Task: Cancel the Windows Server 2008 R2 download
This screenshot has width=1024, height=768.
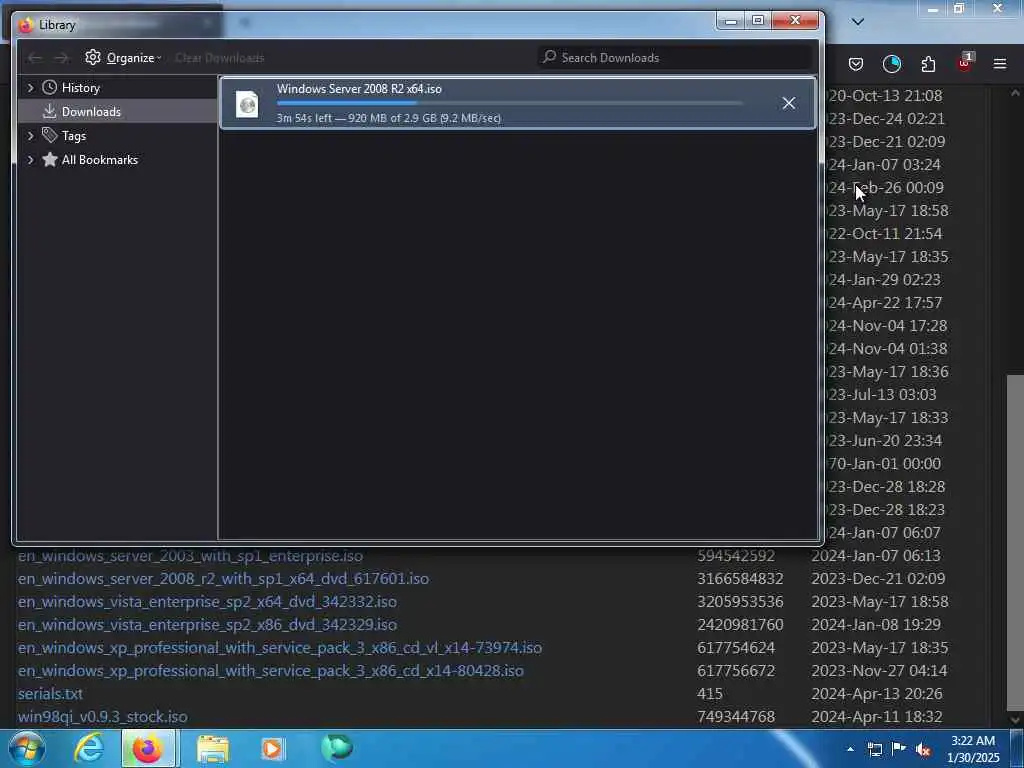Action: click(788, 103)
